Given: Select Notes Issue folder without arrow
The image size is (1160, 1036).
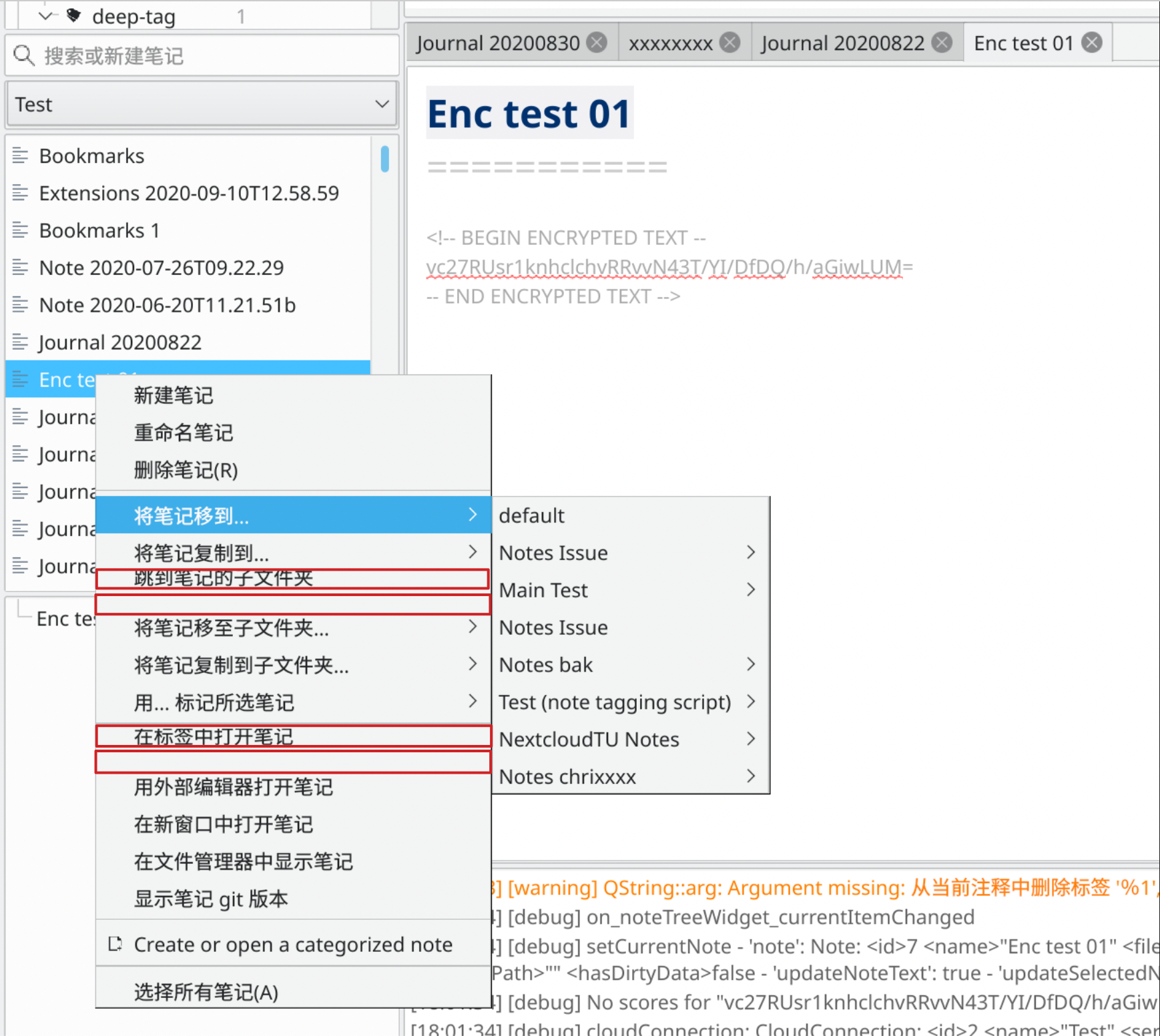Looking at the screenshot, I should (631, 627).
